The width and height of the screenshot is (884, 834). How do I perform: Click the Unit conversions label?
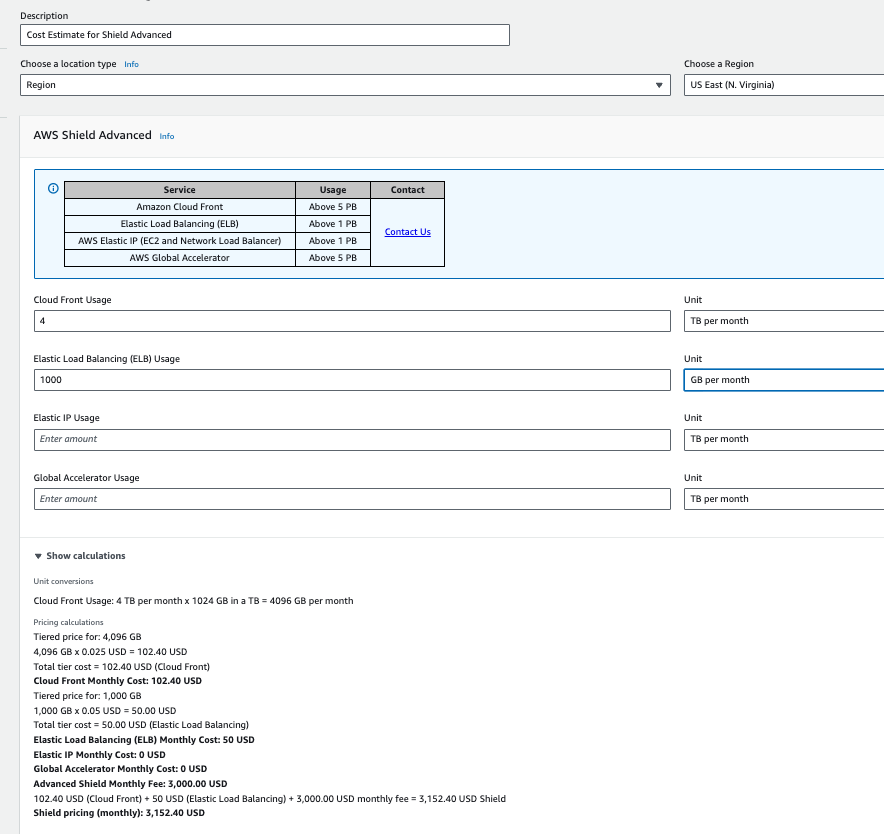(63, 581)
